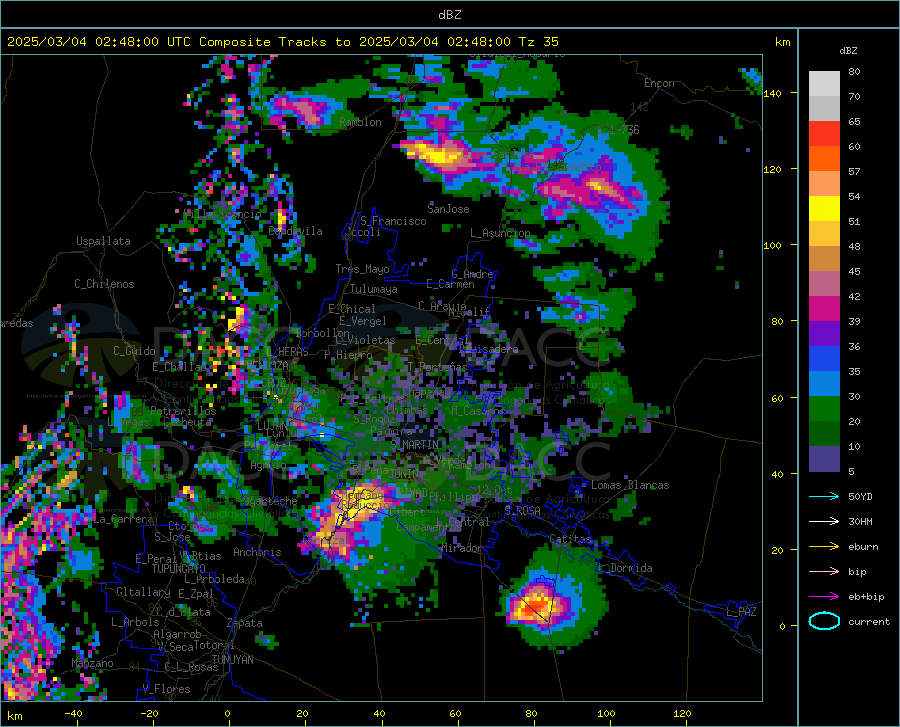The image size is (900, 727).
Task: Click the Uspallata place label
Action: [x=103, y=241]
